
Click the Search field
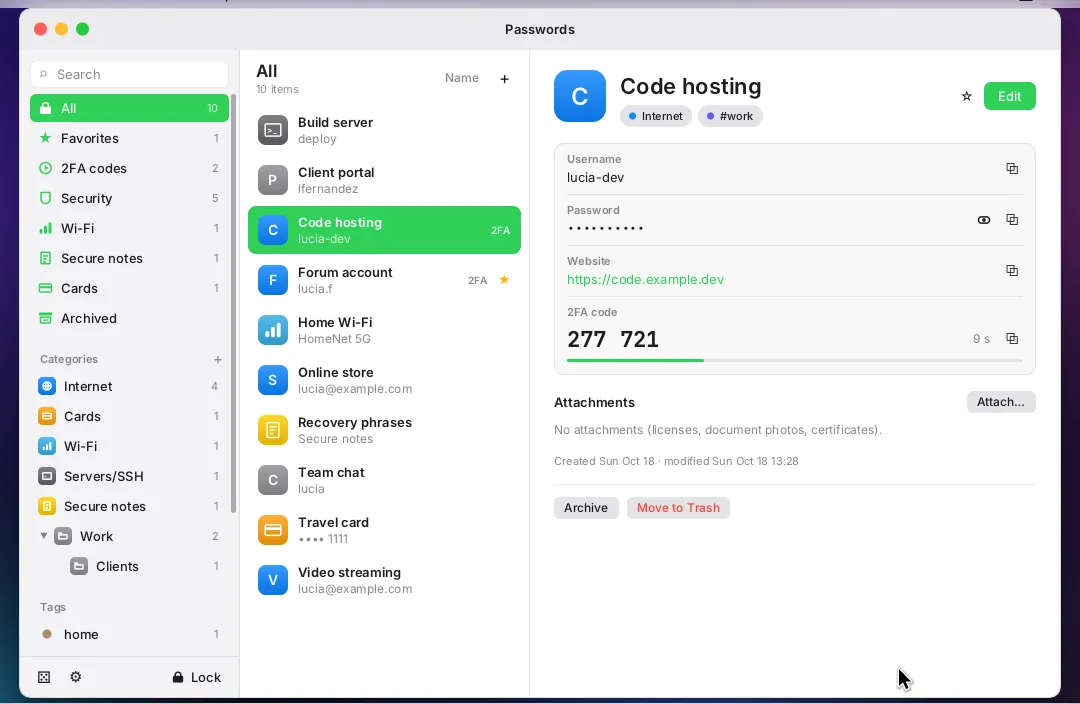pos(129,74)
